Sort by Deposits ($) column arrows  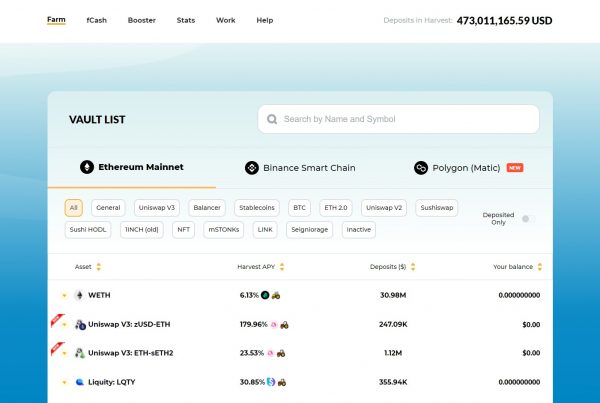tap(412, 267)
